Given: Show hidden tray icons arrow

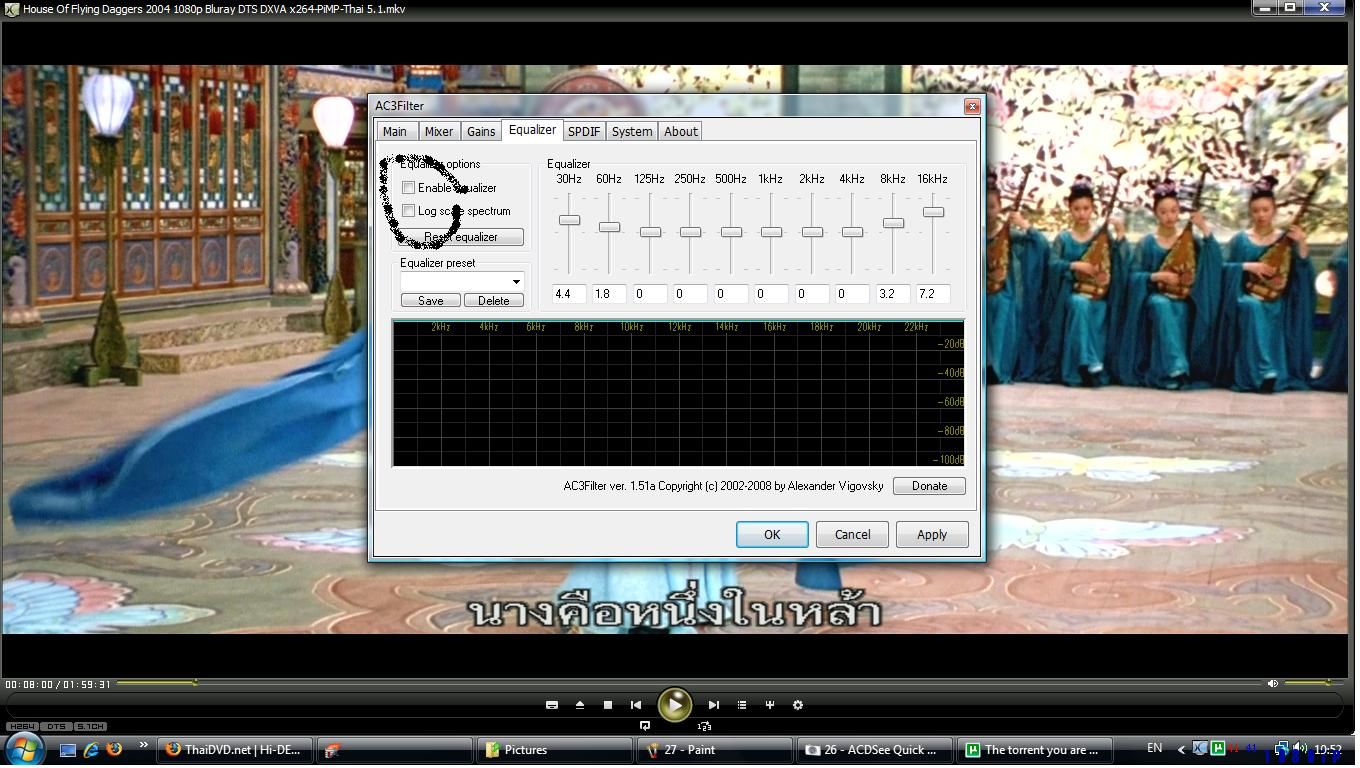Looking at the screenshot, I should click(1181, 749).
